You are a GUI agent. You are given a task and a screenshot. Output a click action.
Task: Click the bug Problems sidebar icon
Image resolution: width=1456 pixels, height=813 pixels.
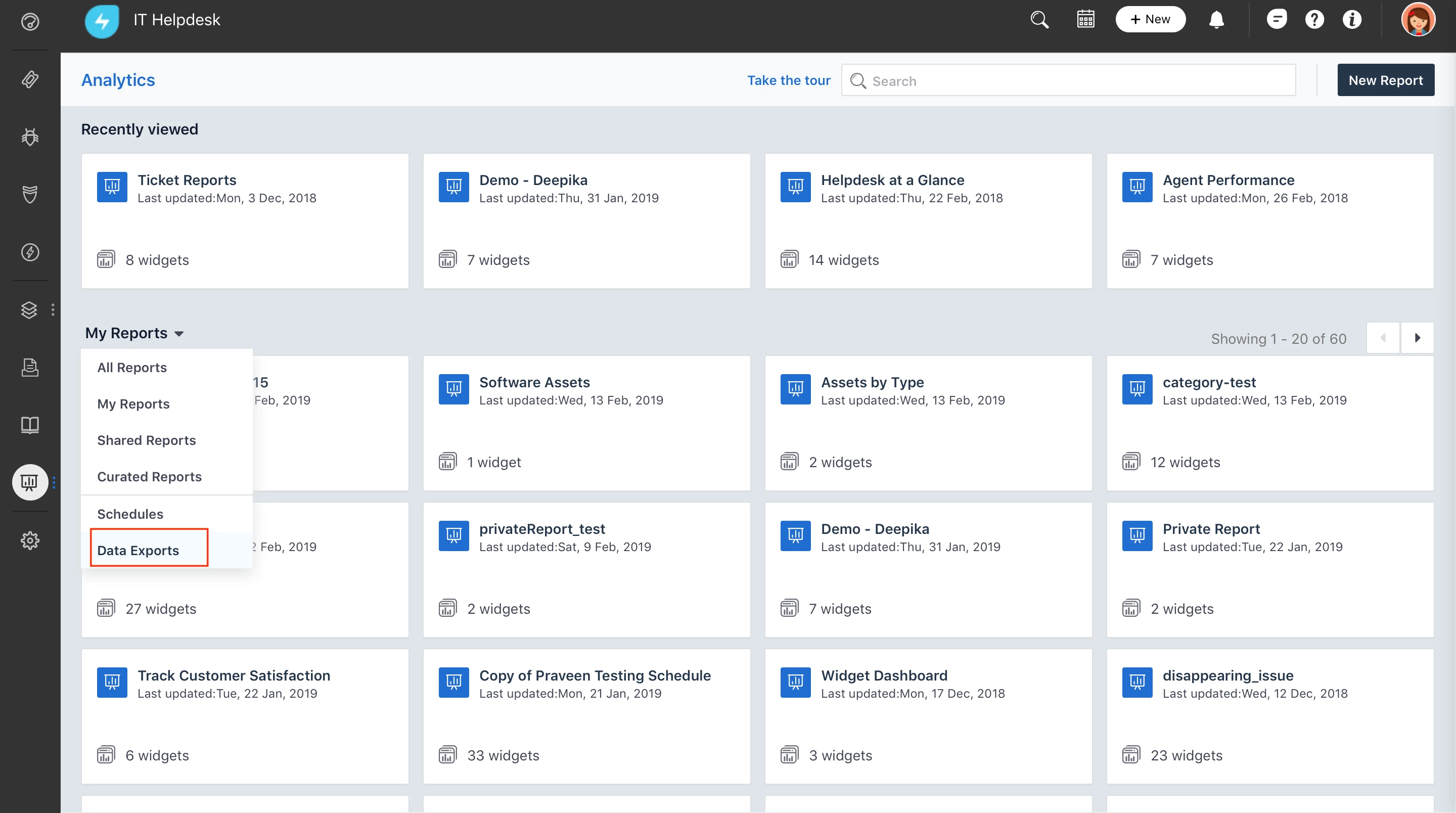coord(30,137)
